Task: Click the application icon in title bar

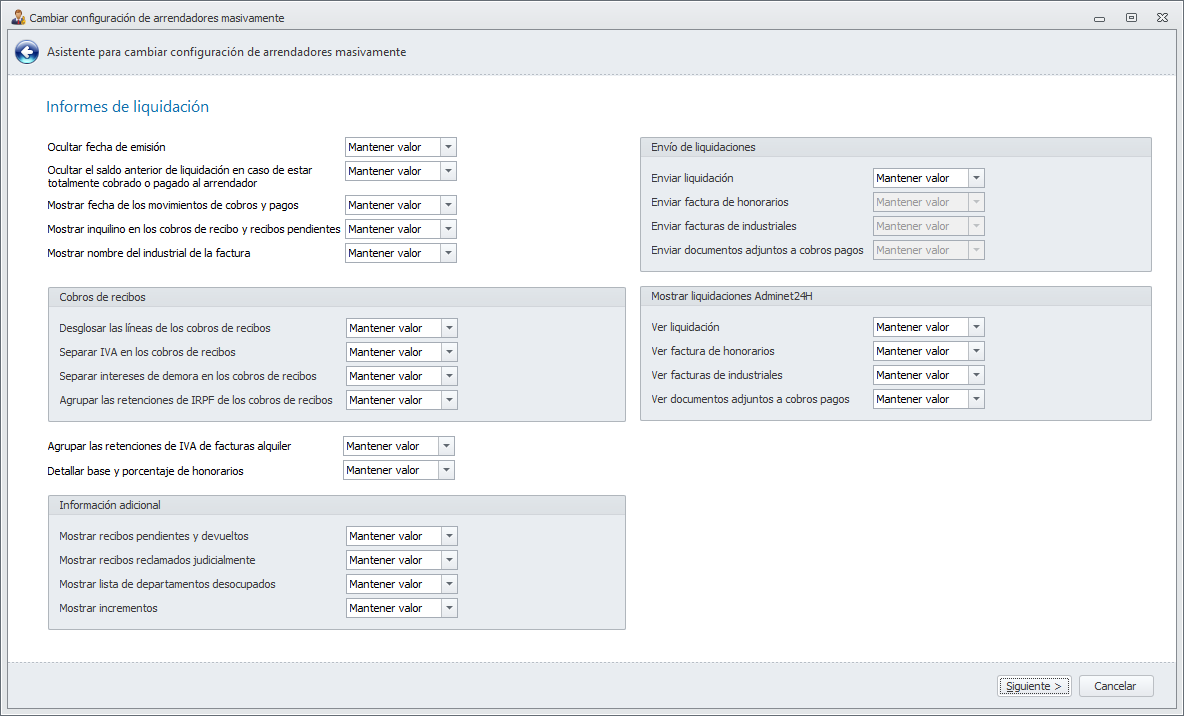Action: 18,17
